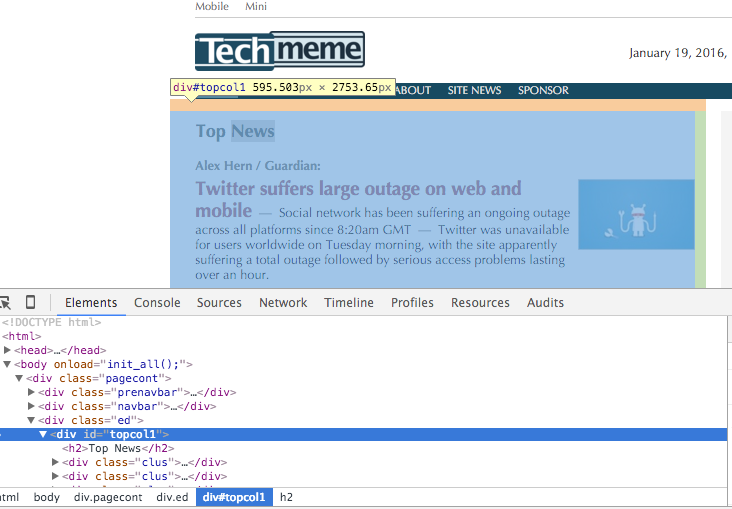The image size is (732, 509).
Task: Expand the div class prenavbar node
Action: click(31, 392)
